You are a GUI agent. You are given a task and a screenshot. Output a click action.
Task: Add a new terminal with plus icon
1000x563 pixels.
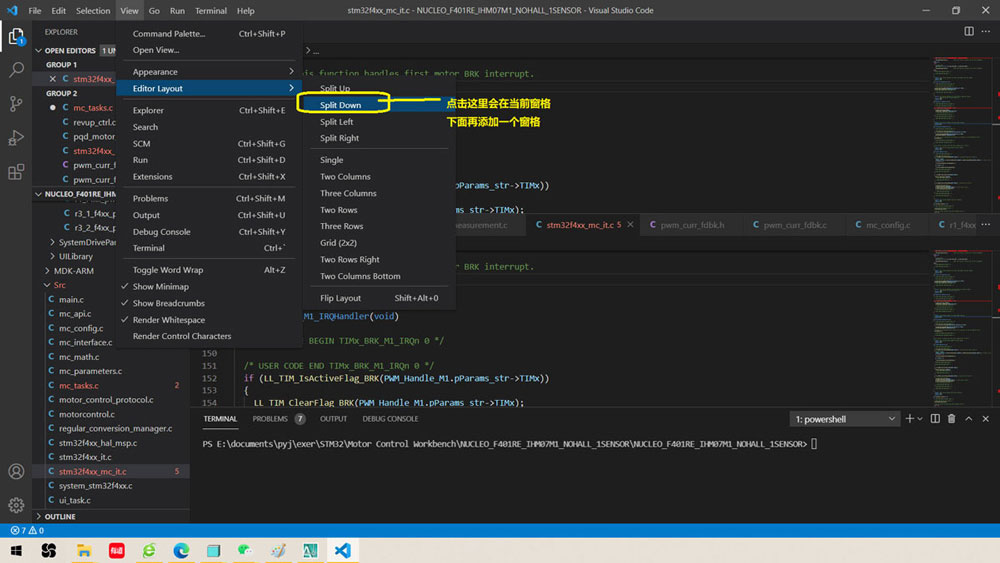coord(909,419)
